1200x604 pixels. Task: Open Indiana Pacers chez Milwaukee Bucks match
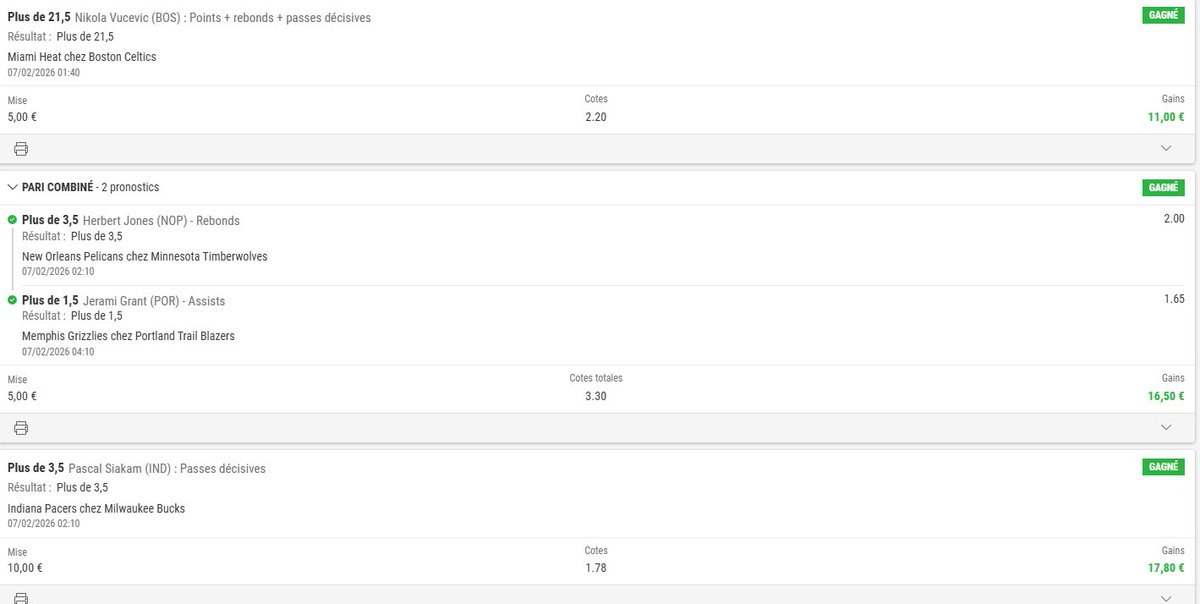pos(96,509)
